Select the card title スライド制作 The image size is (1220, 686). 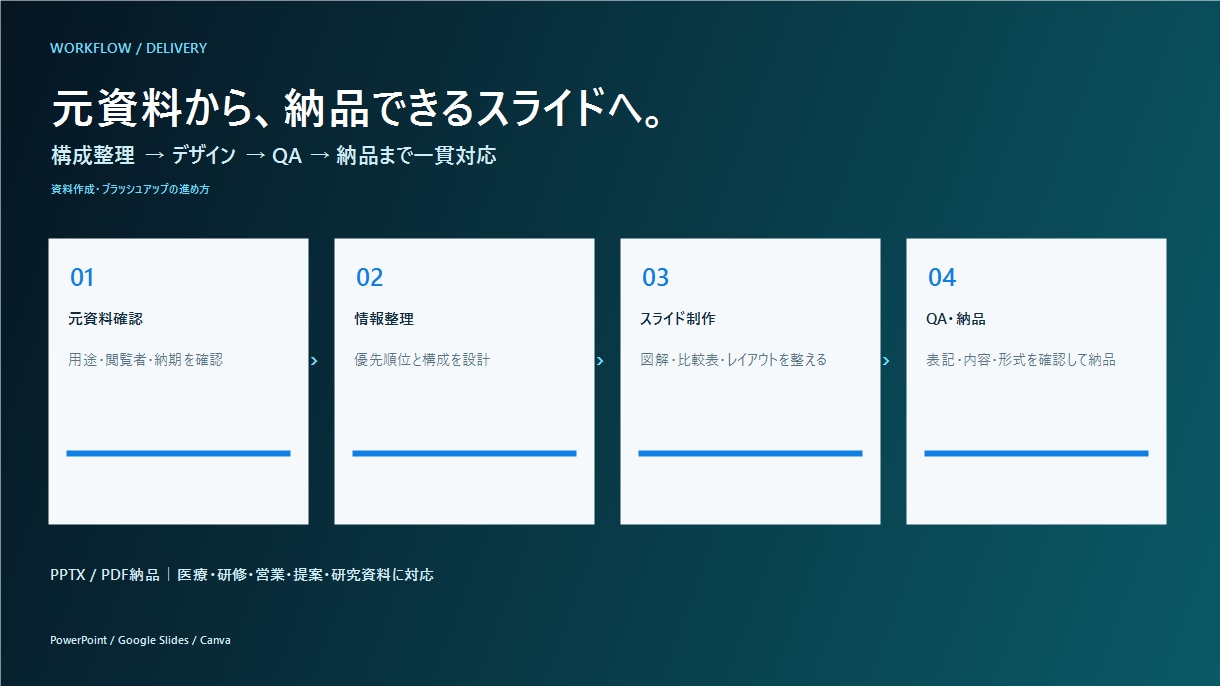coord(678,319)
